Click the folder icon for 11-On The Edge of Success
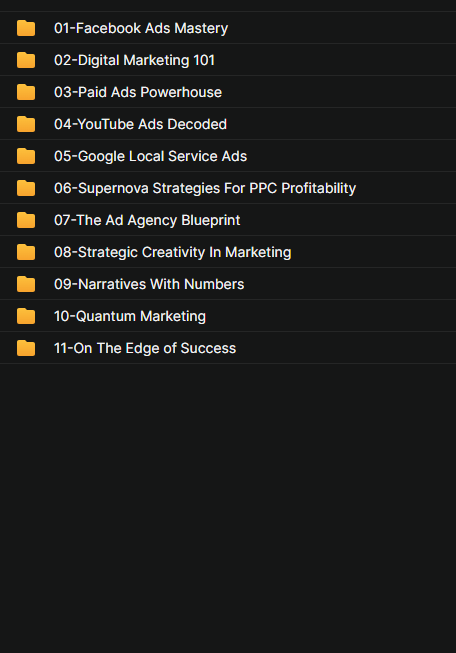Image resolution: width=456 pixels, height=653 pixels. pos(26,348)
